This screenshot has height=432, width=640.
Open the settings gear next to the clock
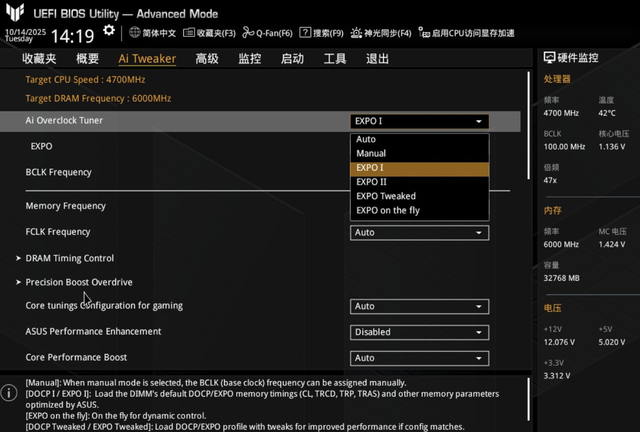[x=109, y=31]
